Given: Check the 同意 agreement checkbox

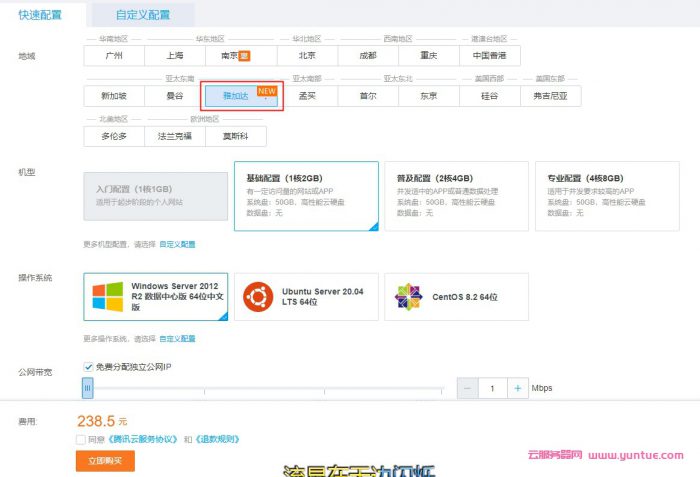Looking at the screenshot, I should click(x=80, y=438).
